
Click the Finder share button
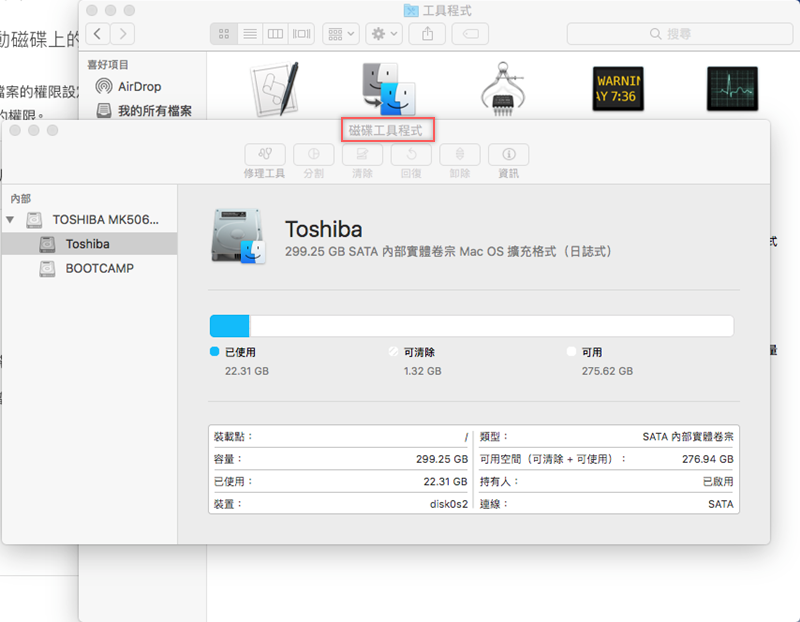[427, 34]
